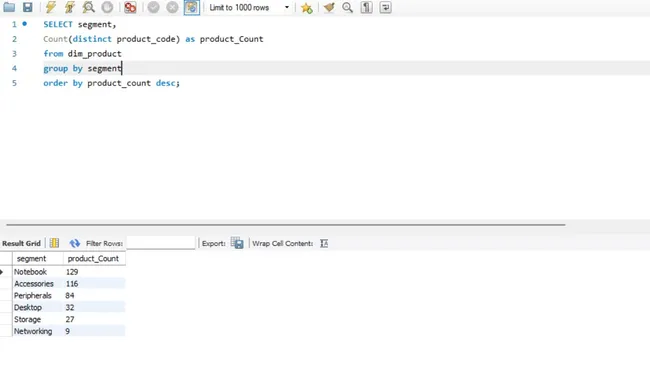Select the Desktop cell

38,308
